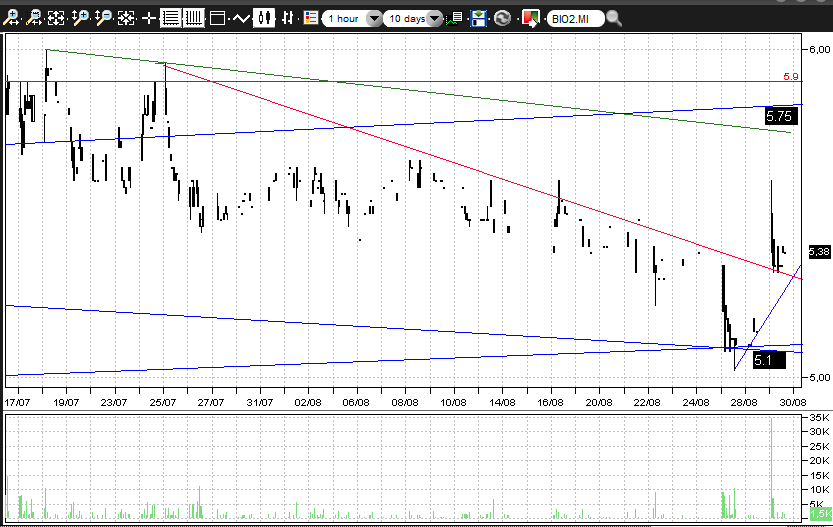Image resolution: width=833 pixels, height=527 pixels.
Task: Click the indicators chart-with-list button
Action: (x=455, y=18)
